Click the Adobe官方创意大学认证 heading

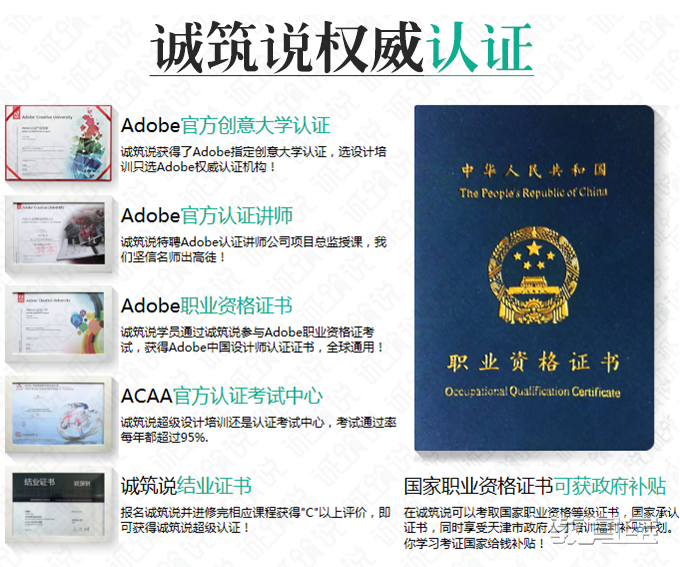tap(226, 125)
